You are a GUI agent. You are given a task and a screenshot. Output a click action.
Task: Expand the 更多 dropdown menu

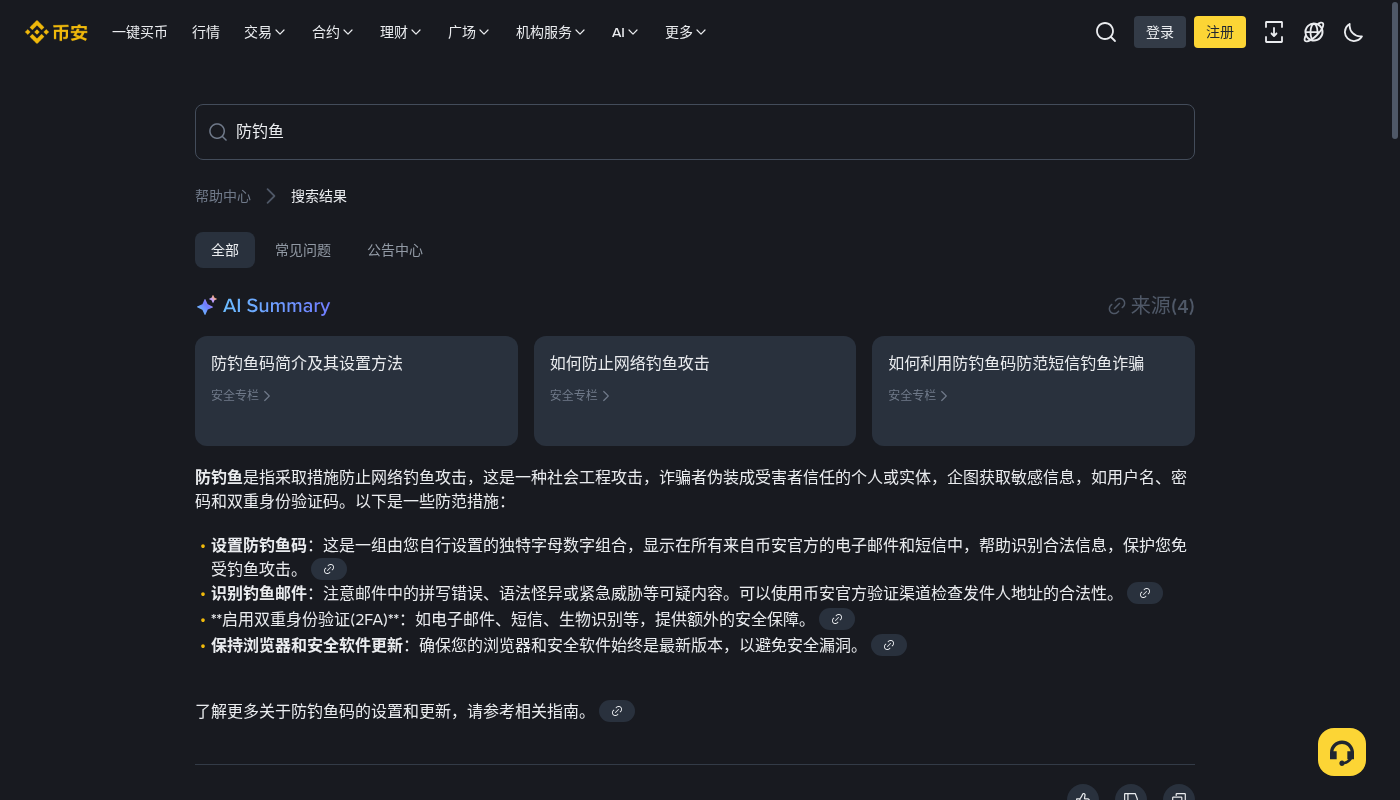(x=686, y=32)
